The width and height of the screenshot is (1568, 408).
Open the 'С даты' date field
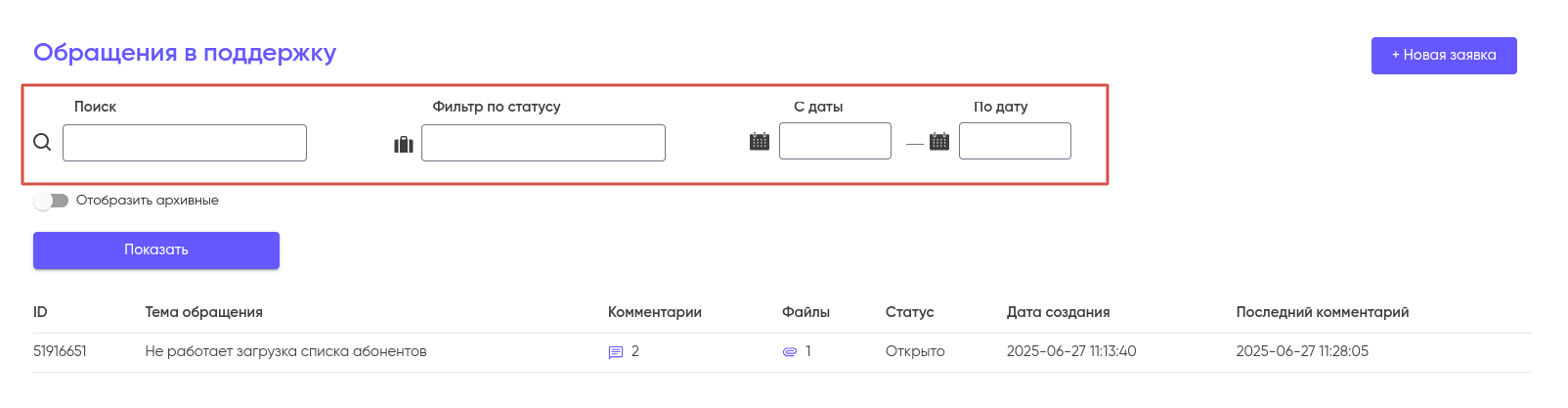coord(835,141)
